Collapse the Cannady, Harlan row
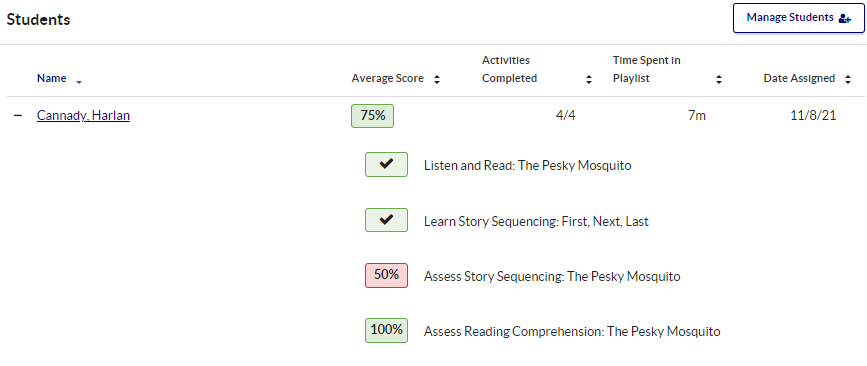Viewport: 867px width, 366px height. pos(18,116)
